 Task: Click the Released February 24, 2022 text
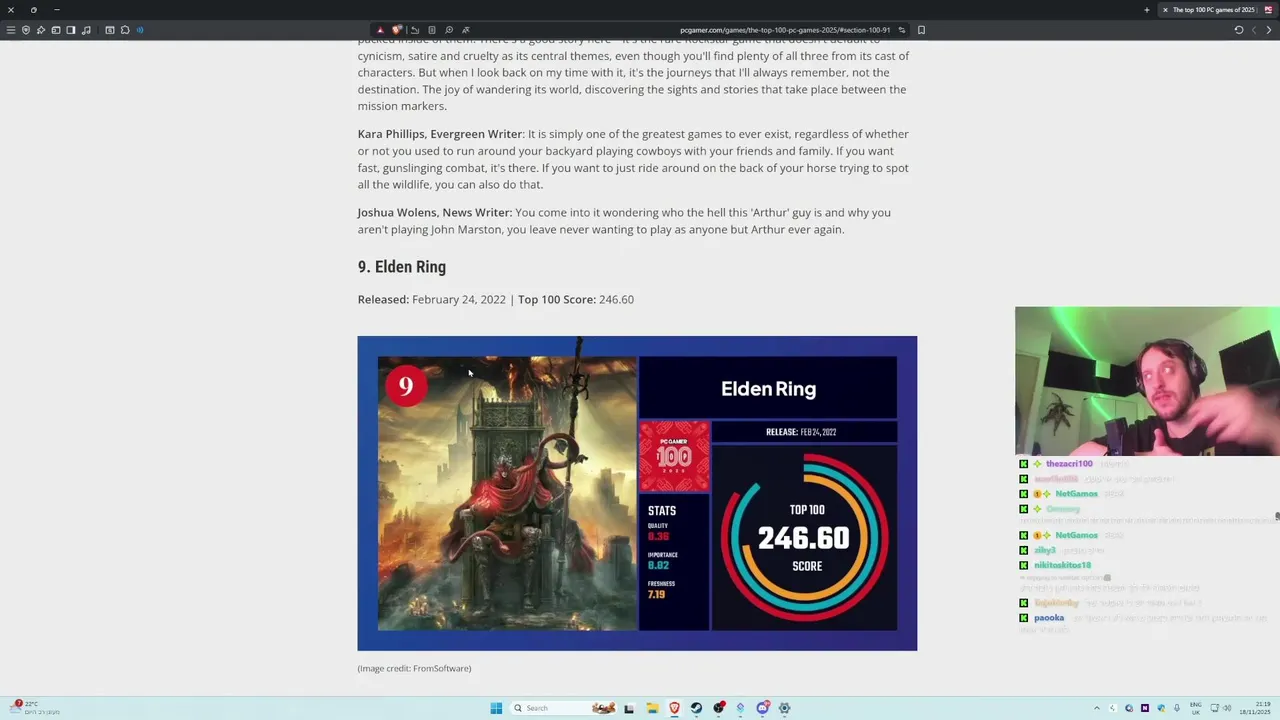432,299
